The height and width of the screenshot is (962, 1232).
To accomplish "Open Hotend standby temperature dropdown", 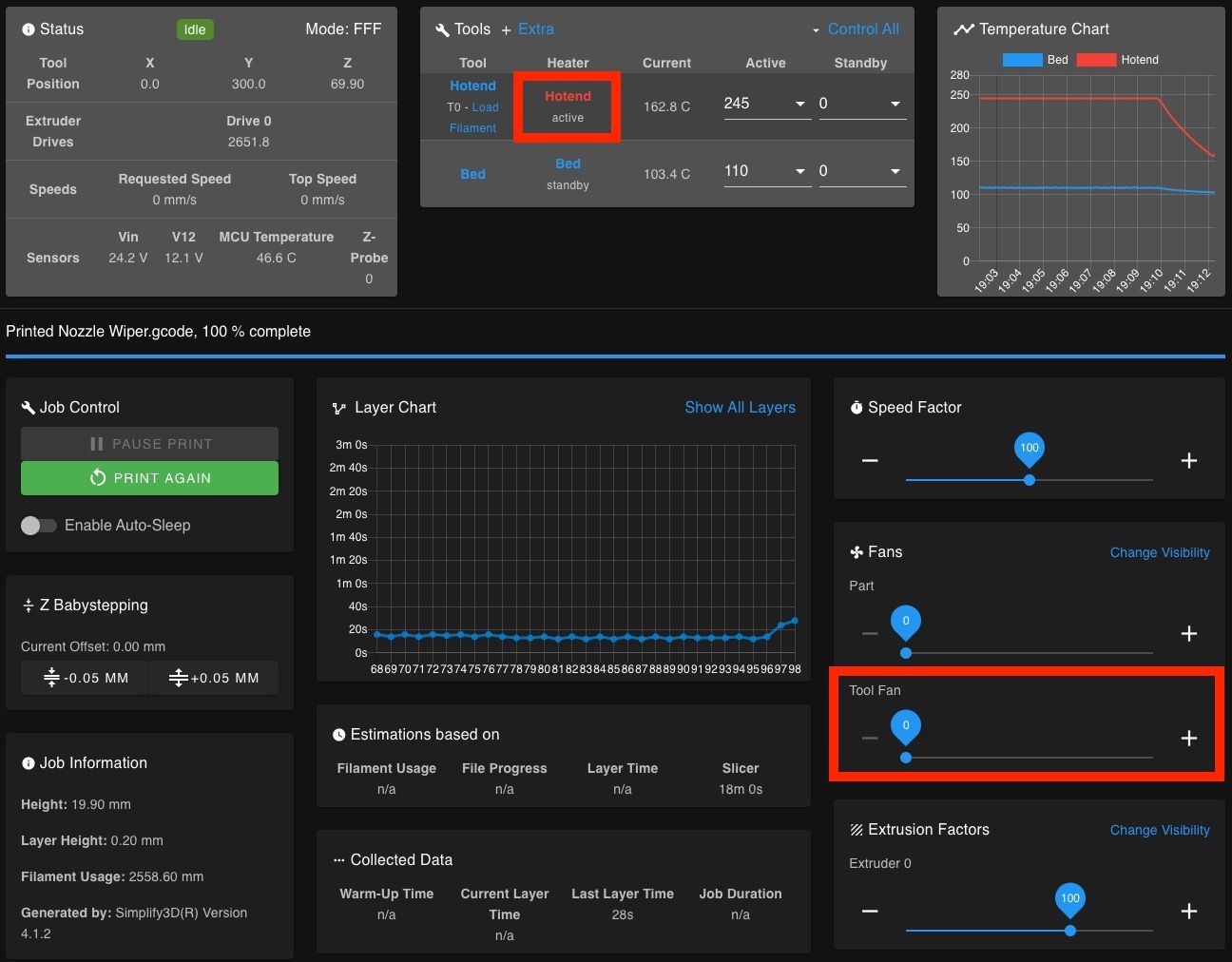I will (x=895, y=104).
